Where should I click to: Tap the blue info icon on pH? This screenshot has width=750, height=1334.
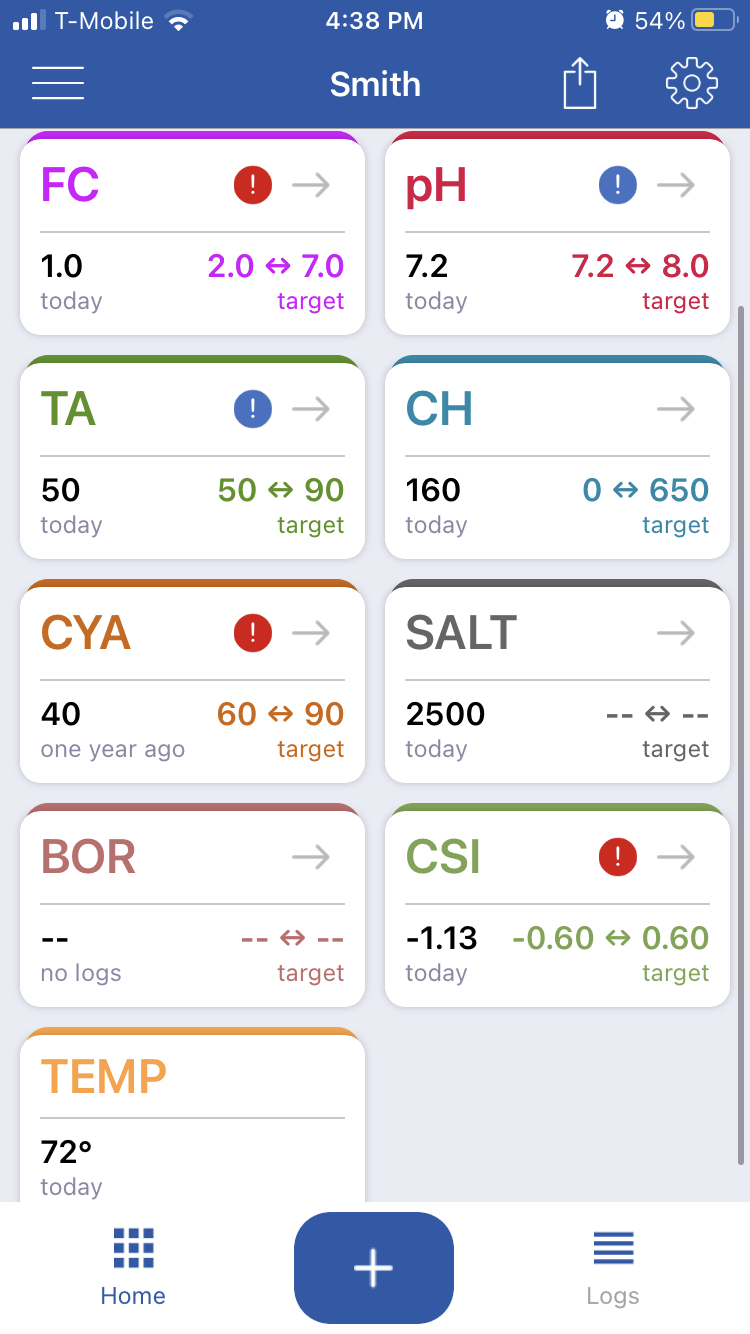[x=618, y=185]
